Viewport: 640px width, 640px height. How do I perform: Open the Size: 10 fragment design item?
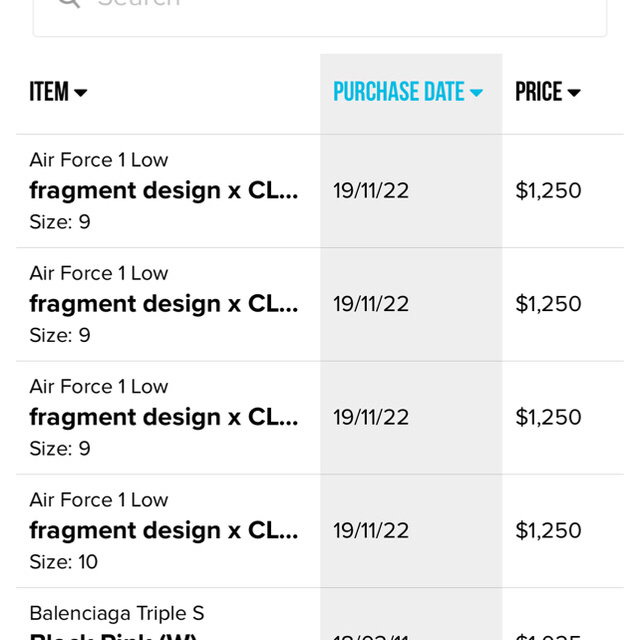pos(164,531)
